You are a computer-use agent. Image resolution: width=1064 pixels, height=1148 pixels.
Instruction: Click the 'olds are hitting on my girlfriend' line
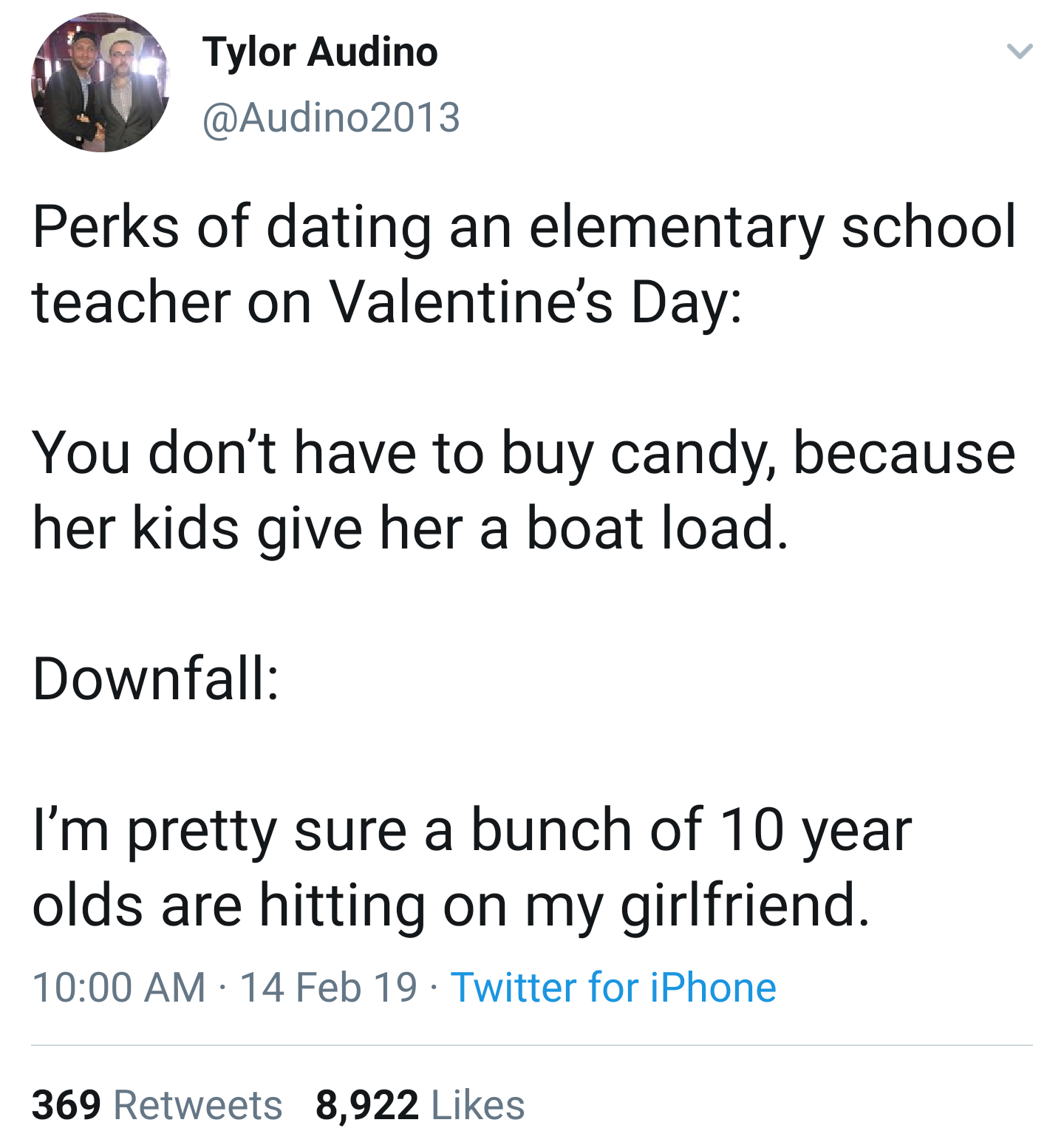tap(451, 905)
